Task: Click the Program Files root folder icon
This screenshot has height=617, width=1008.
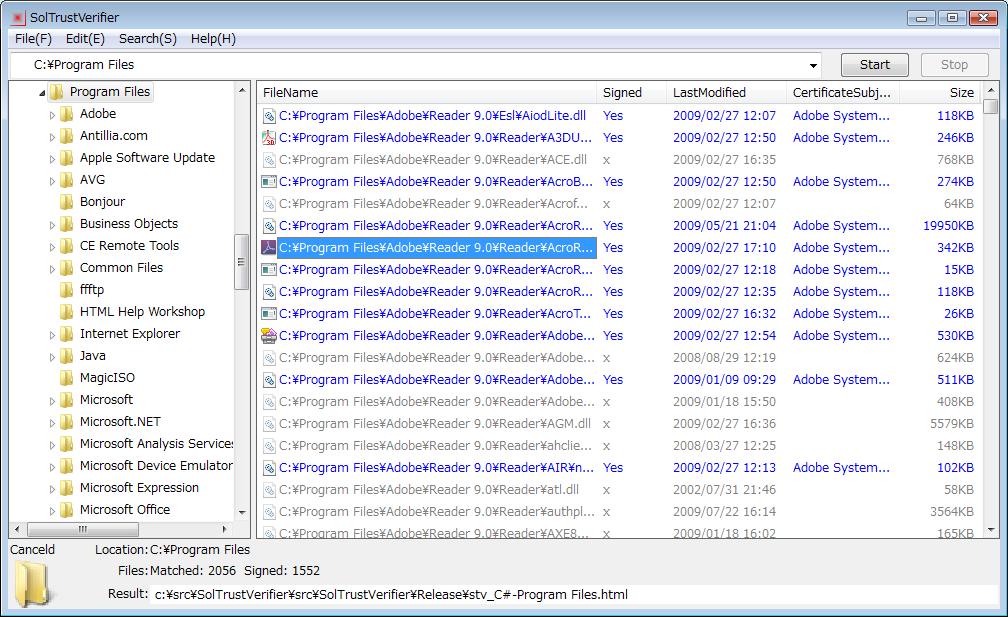Action: click(x=57, y=93)
